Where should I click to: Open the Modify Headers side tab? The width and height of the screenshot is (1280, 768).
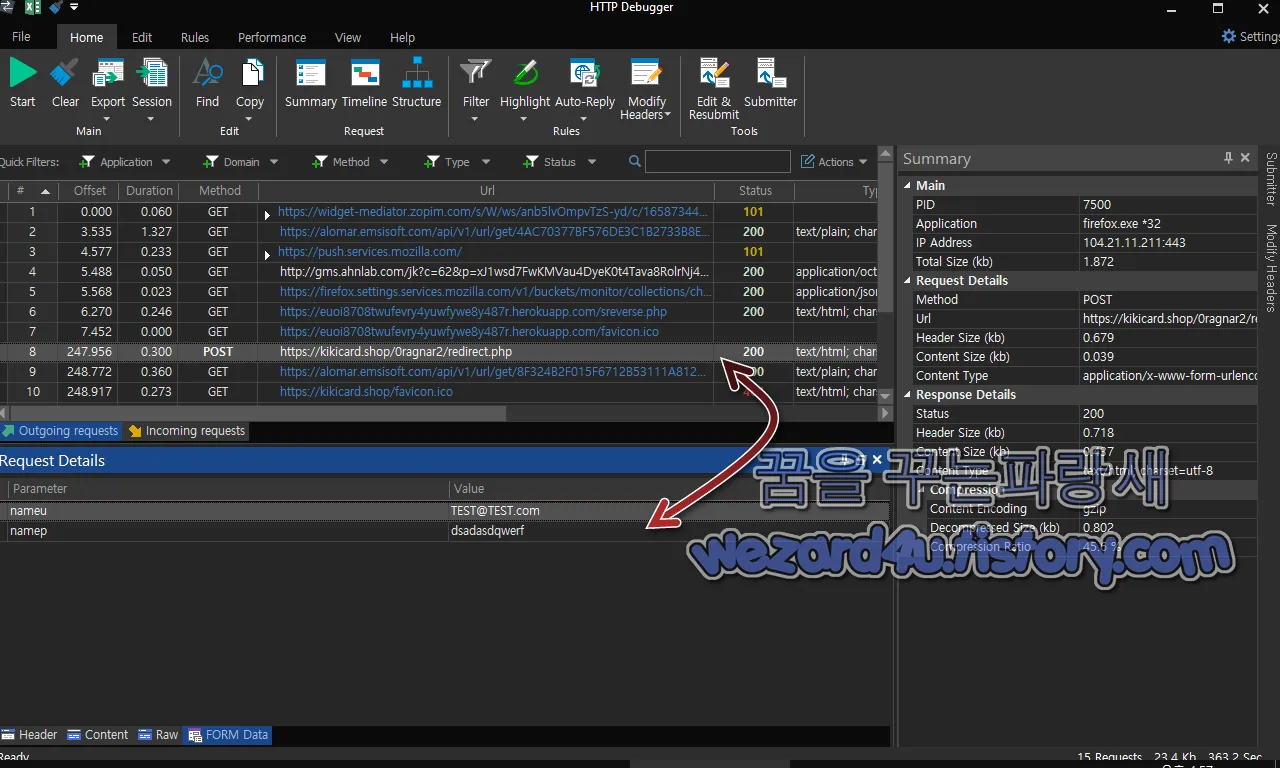[x=1271, y=268]
